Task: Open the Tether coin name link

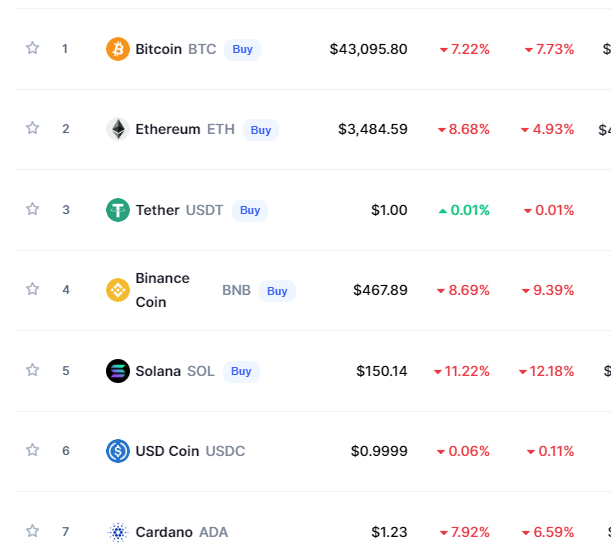Action: (x=157, y=210)
